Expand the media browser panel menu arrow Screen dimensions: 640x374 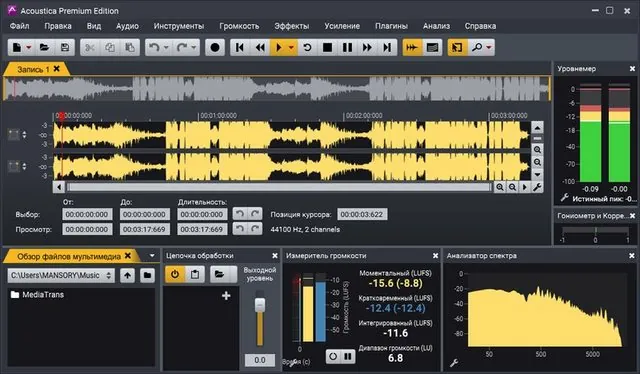152,256
